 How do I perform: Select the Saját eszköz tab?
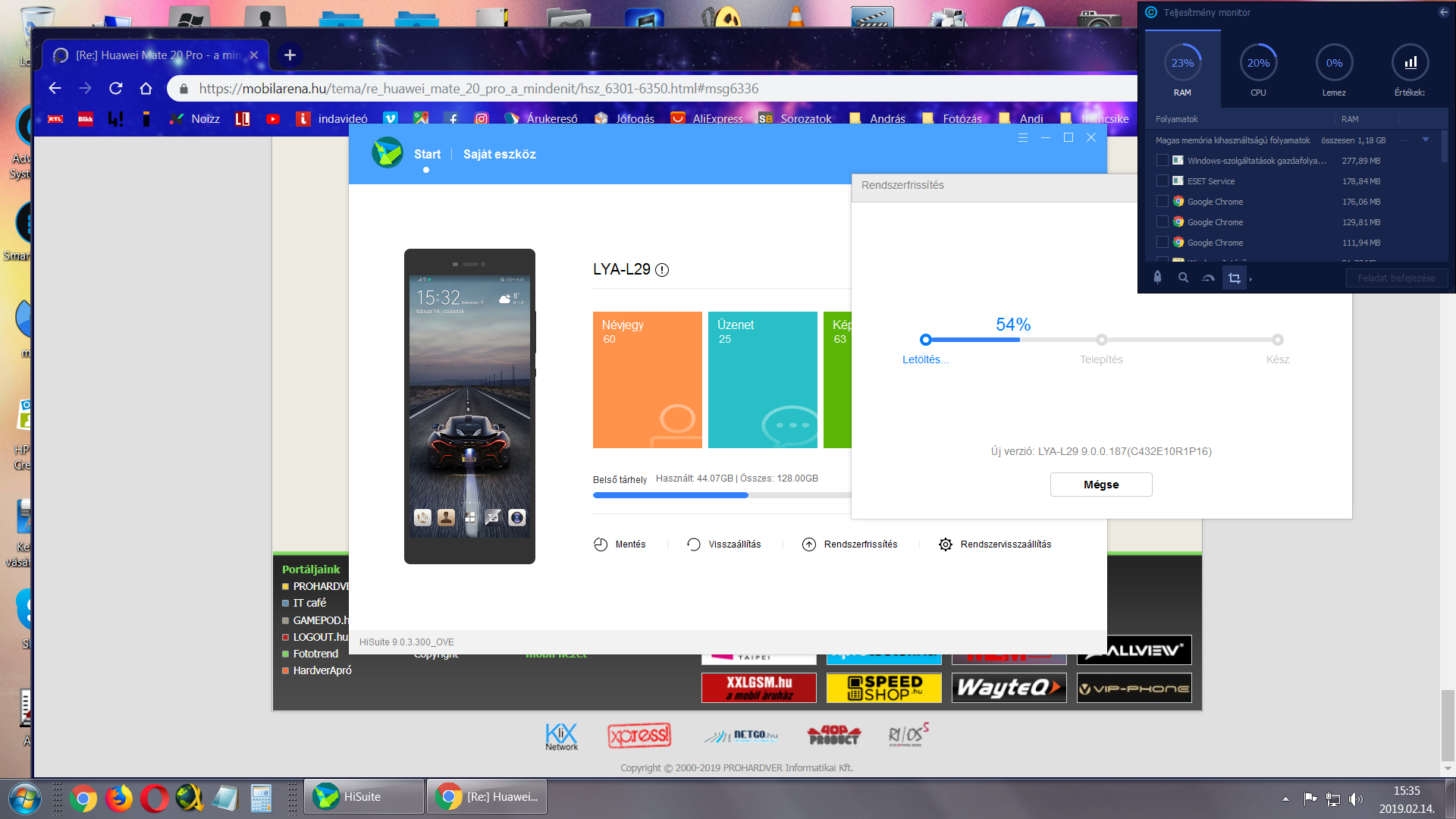point(500,154)
